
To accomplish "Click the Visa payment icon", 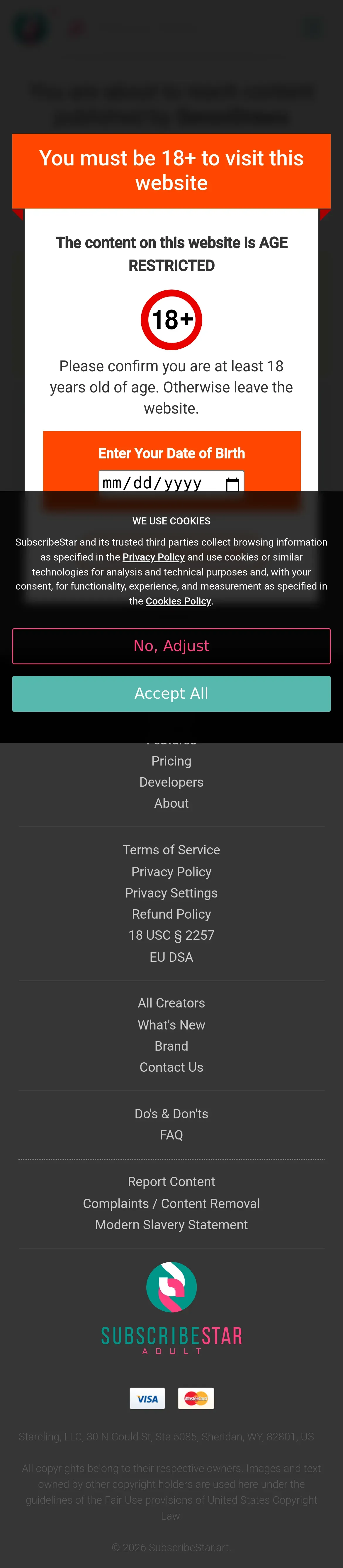I will coord(147,1398).
